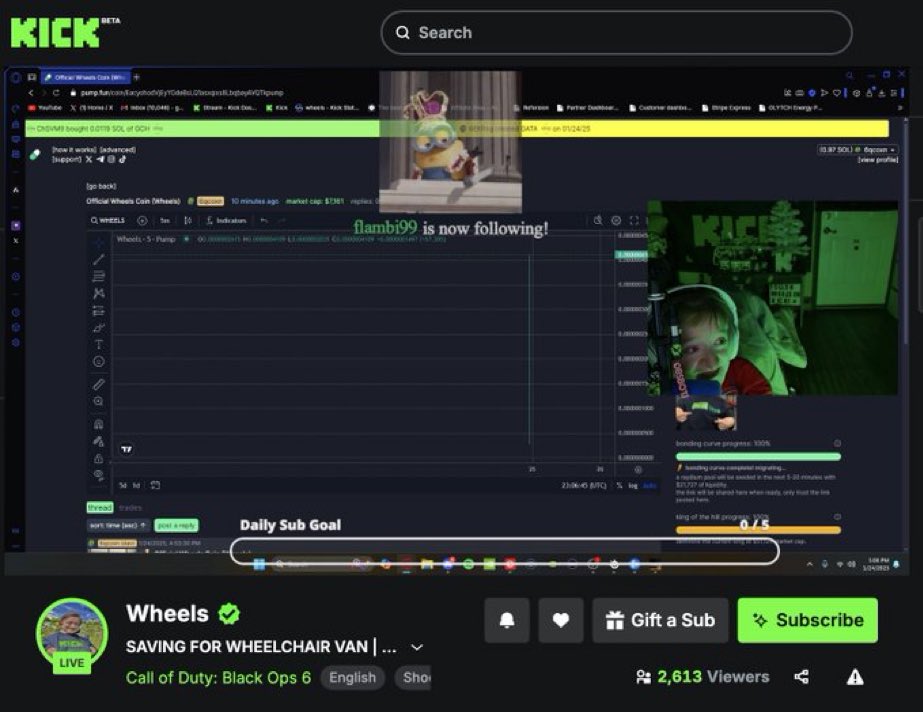The height and width of the screenshot is (712, 923).
Task: Open the 5m chart interval dropdown
Action: coord(165,220)
